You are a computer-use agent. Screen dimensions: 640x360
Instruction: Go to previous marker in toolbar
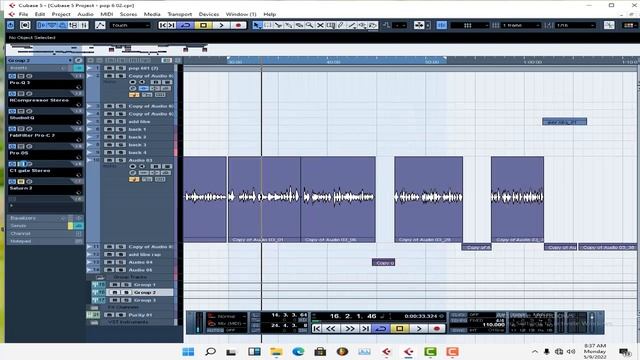(x=163, y=25)
